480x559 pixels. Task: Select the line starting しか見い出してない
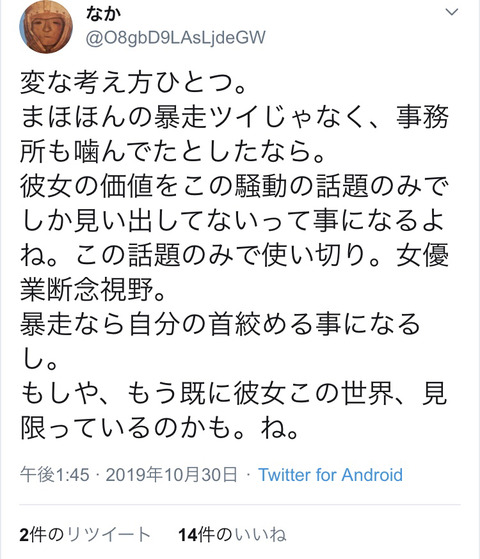point(233,221)
